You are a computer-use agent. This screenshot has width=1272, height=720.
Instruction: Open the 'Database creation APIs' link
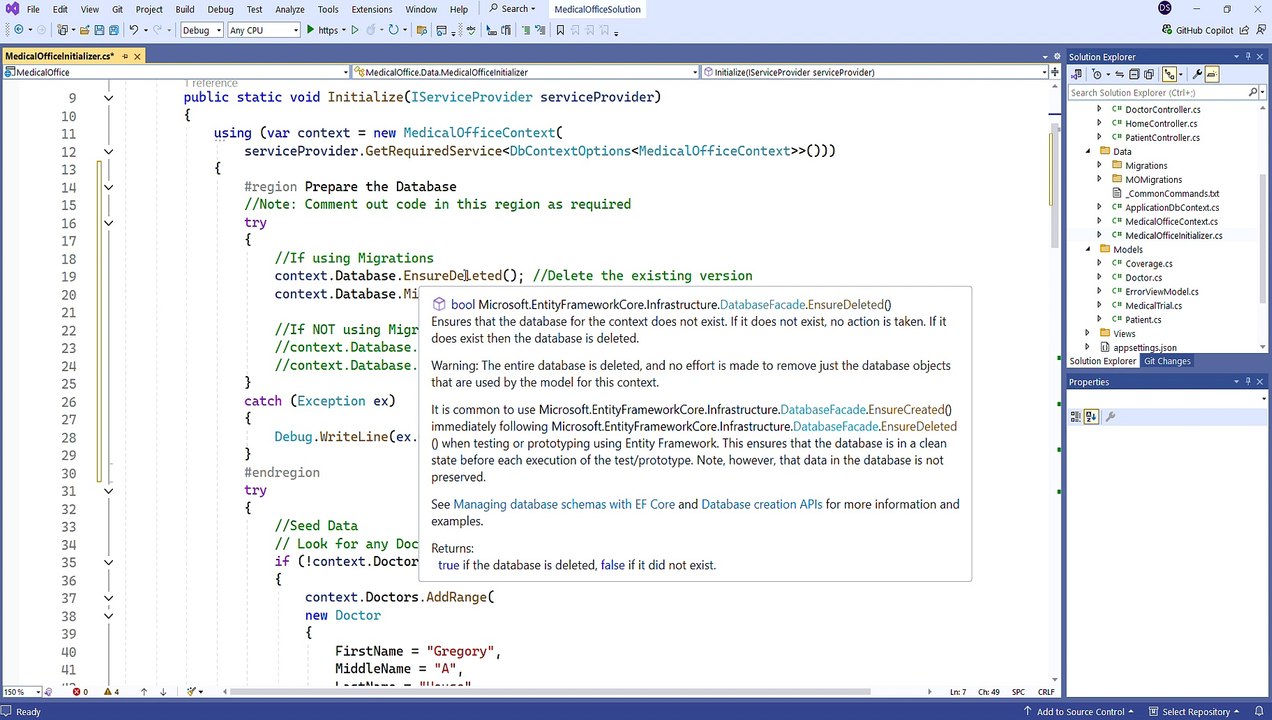click(762, 504)
